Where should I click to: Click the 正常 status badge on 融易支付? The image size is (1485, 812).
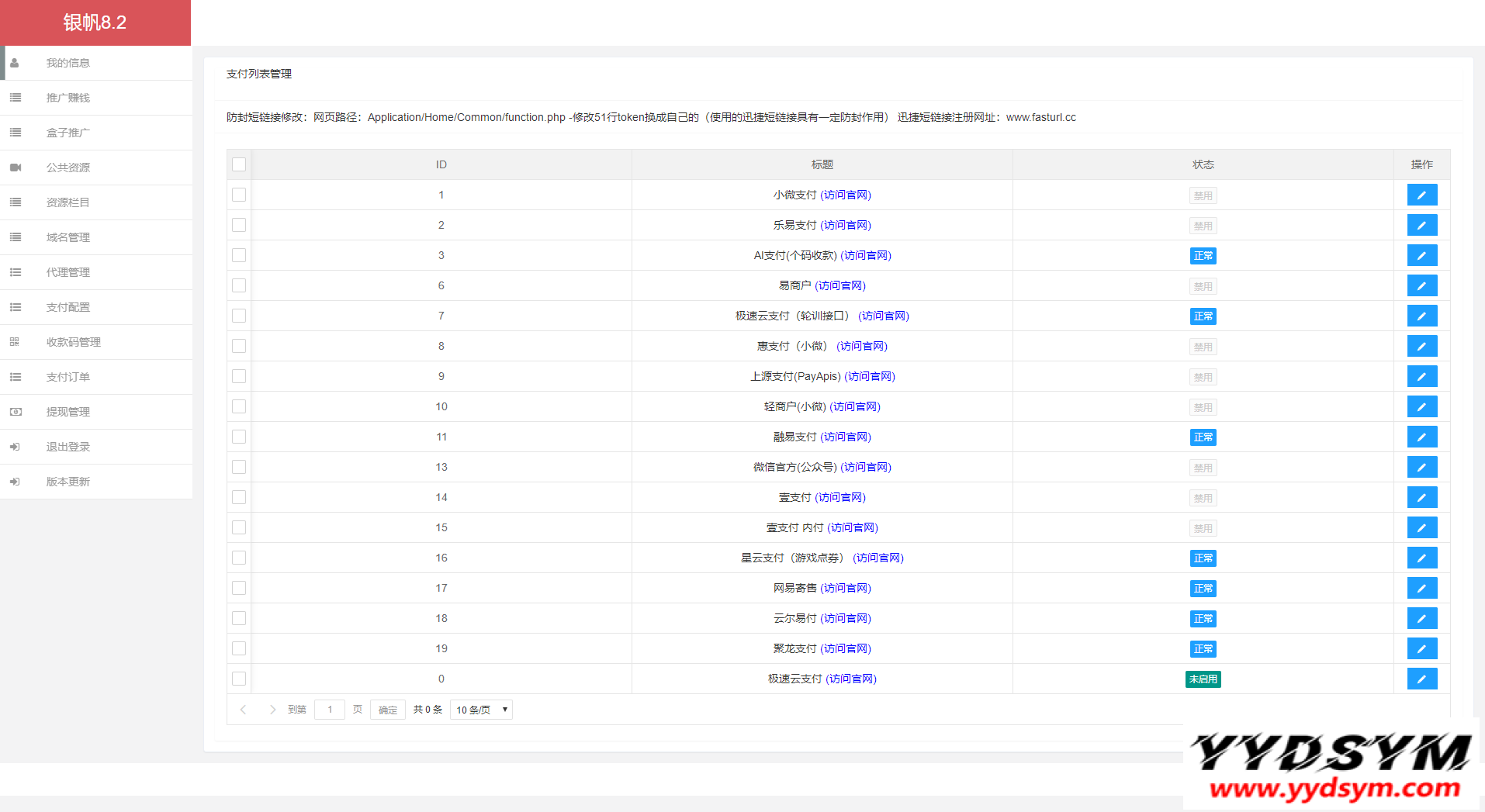coord(1203,437)
